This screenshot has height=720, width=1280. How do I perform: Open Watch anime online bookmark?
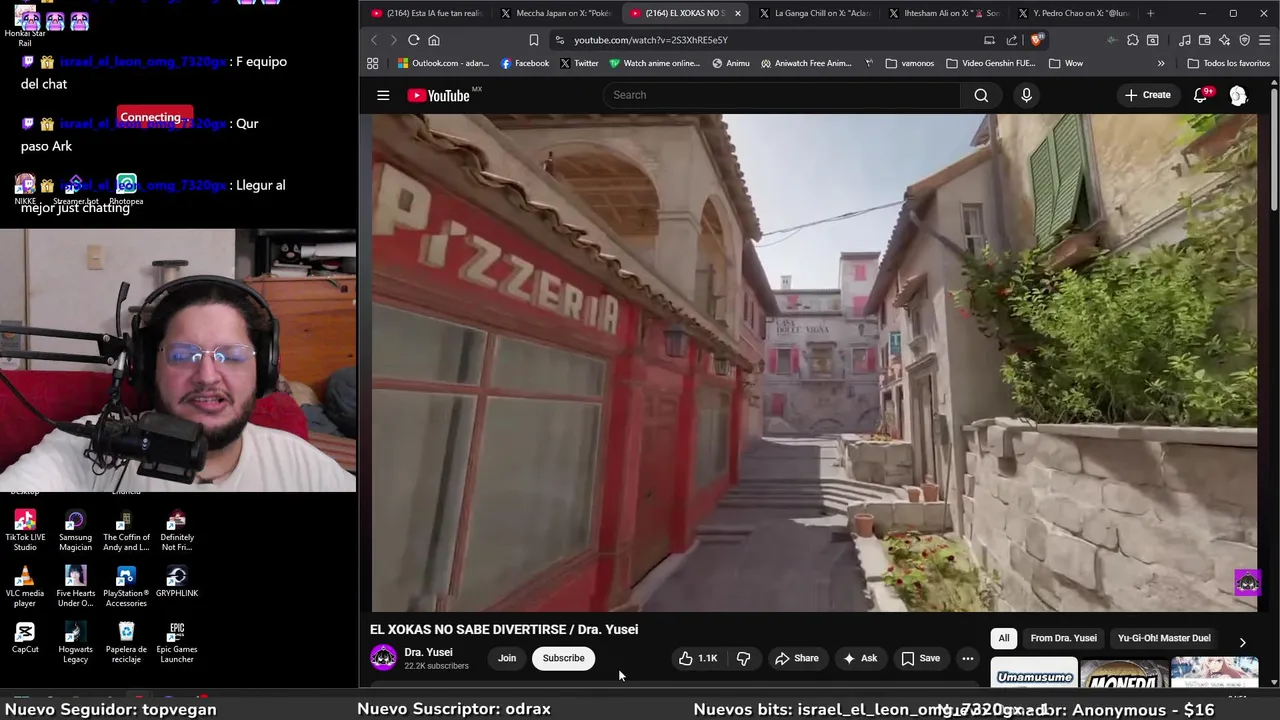tap(654, 63)
